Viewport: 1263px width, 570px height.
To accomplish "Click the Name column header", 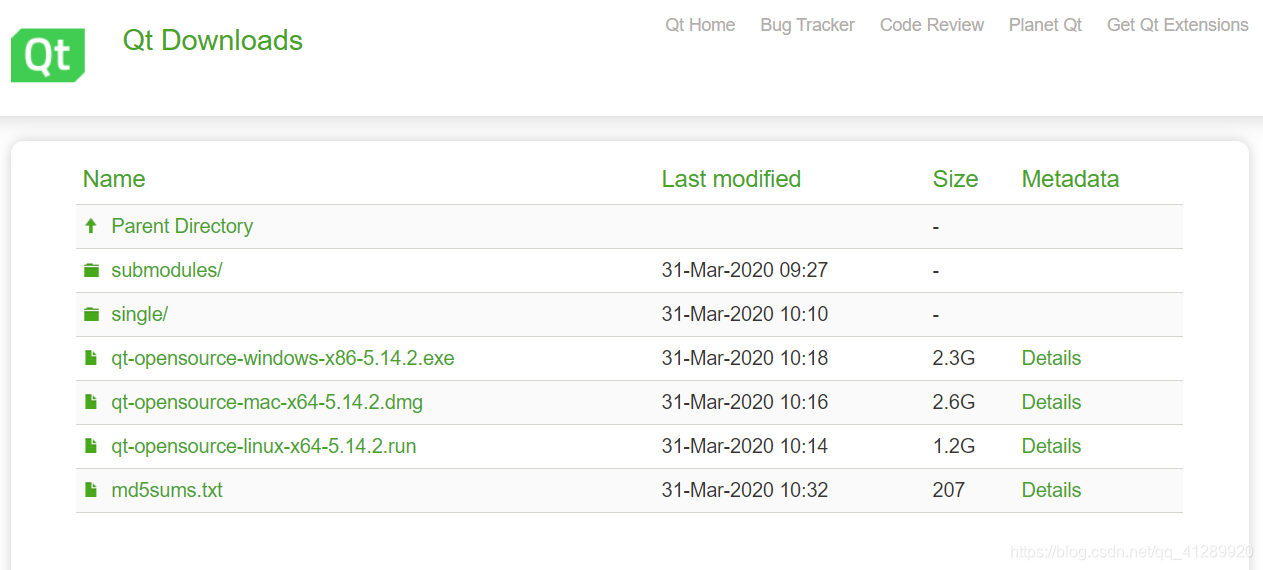I will coord(114,179).
